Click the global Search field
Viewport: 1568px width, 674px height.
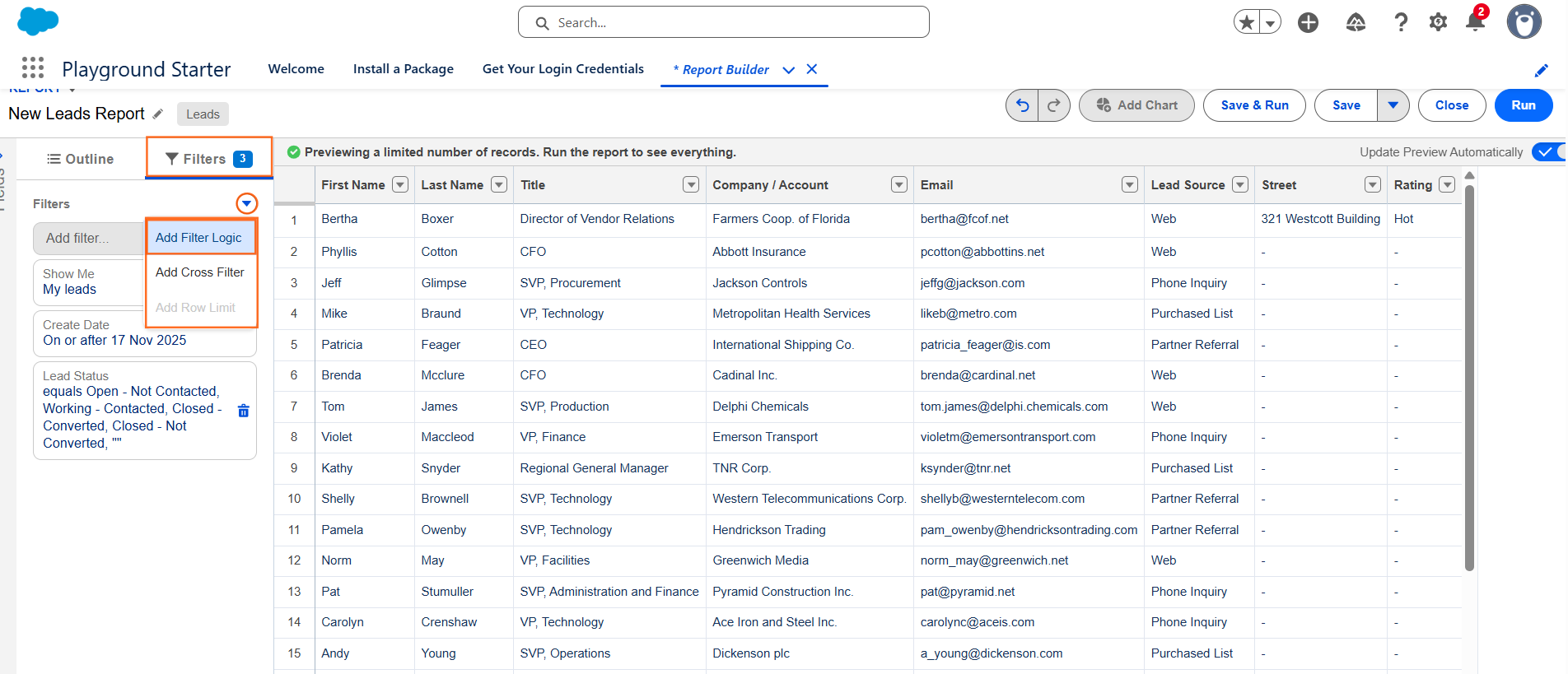[x=724, y=22]
